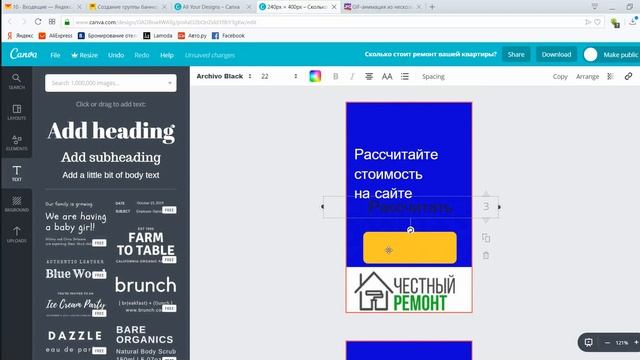This screenshot has width=640, height=360.
Task: Select the Bare Organics text template
Action: point(146,342)
